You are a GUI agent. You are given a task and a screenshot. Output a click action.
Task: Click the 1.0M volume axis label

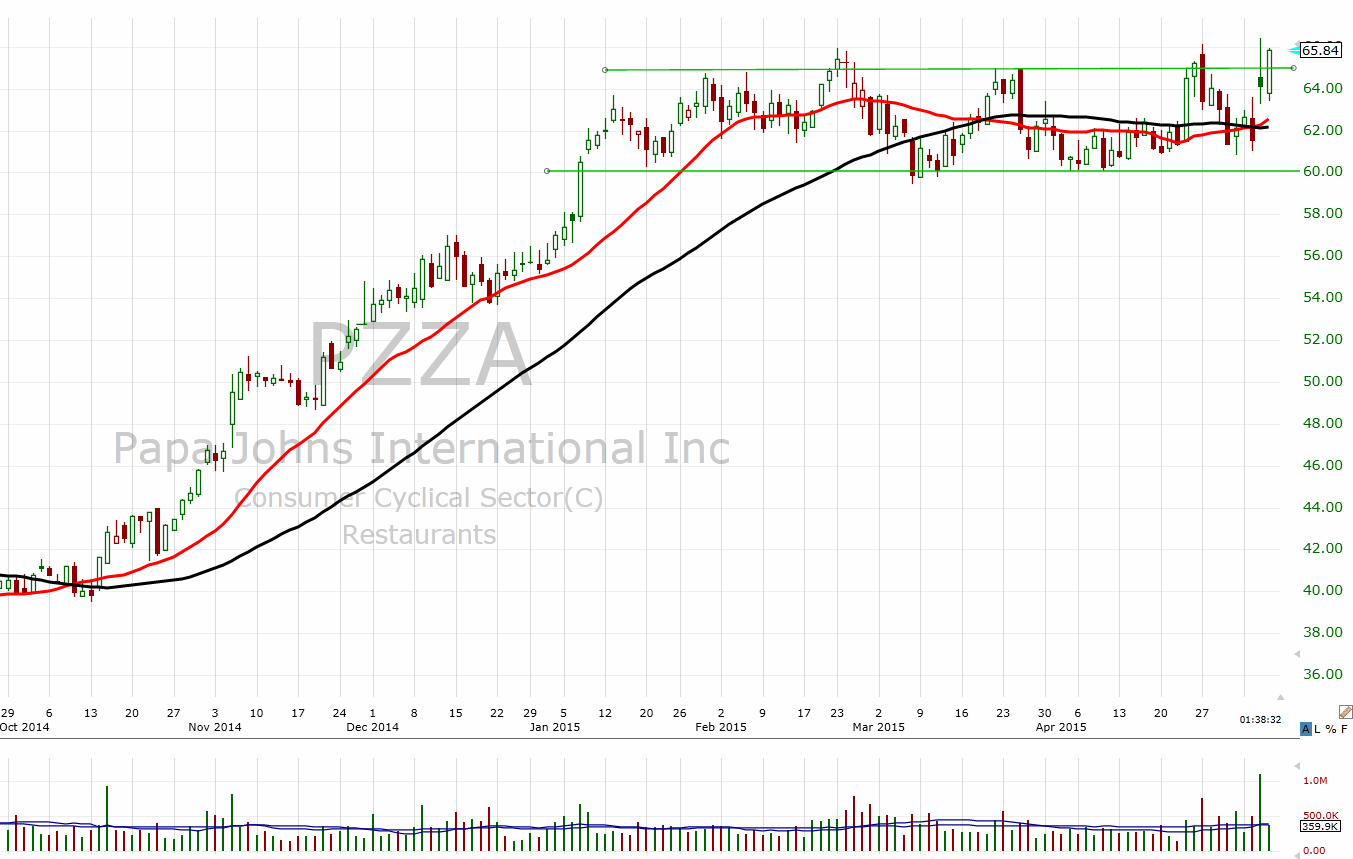tap(1316, 781)
